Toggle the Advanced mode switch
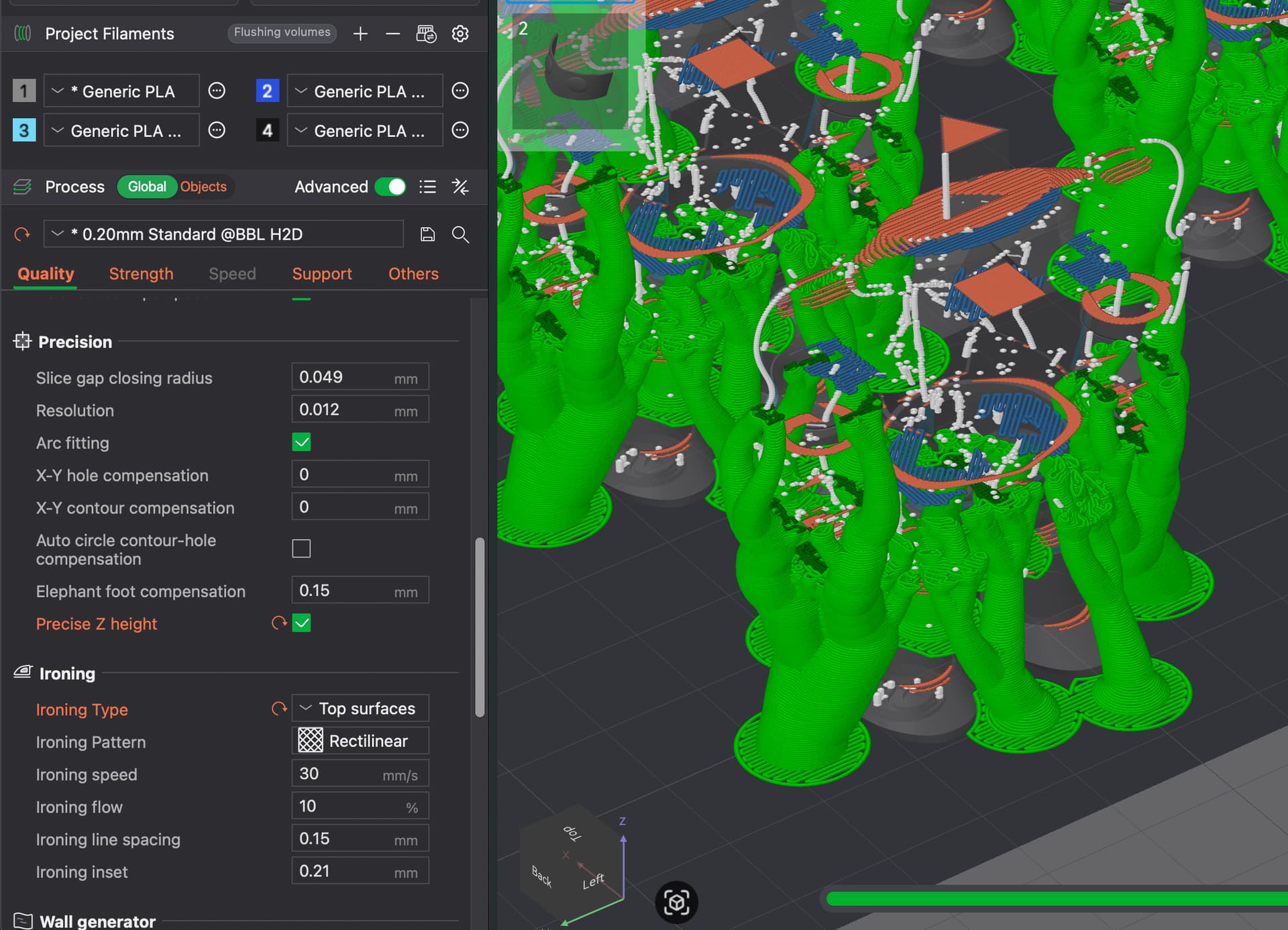The width and height of the screenshot is (1288, 930). click(x=390, y=187)
